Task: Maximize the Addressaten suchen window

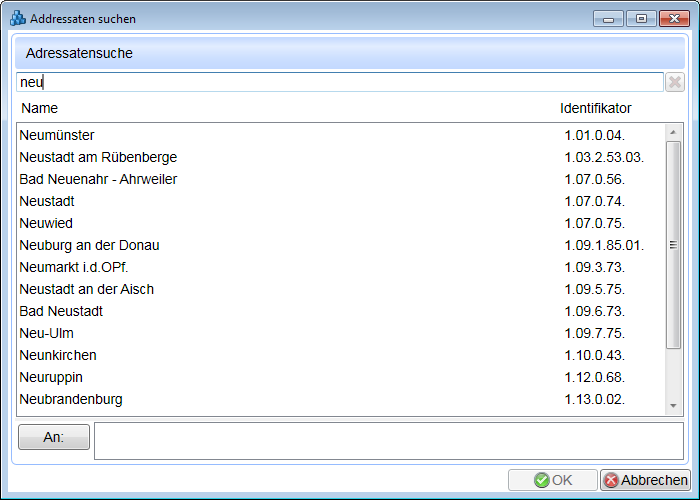Action: (x=640, y=19)
